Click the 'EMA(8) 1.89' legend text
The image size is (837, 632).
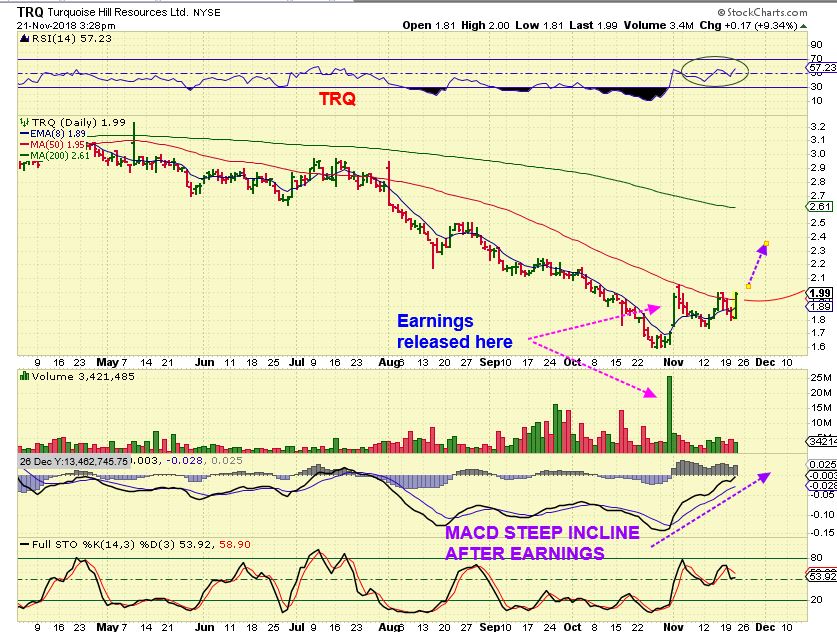point(58,133)
